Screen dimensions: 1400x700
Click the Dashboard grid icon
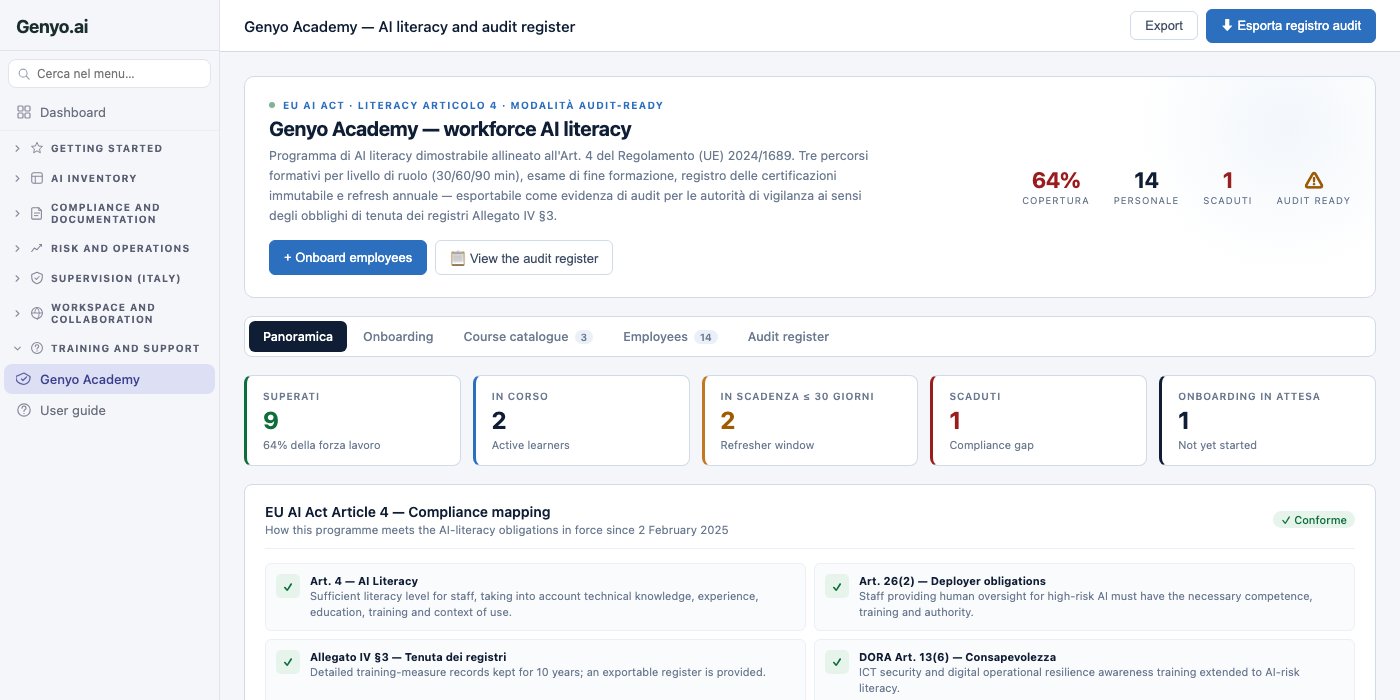[24, 113]
